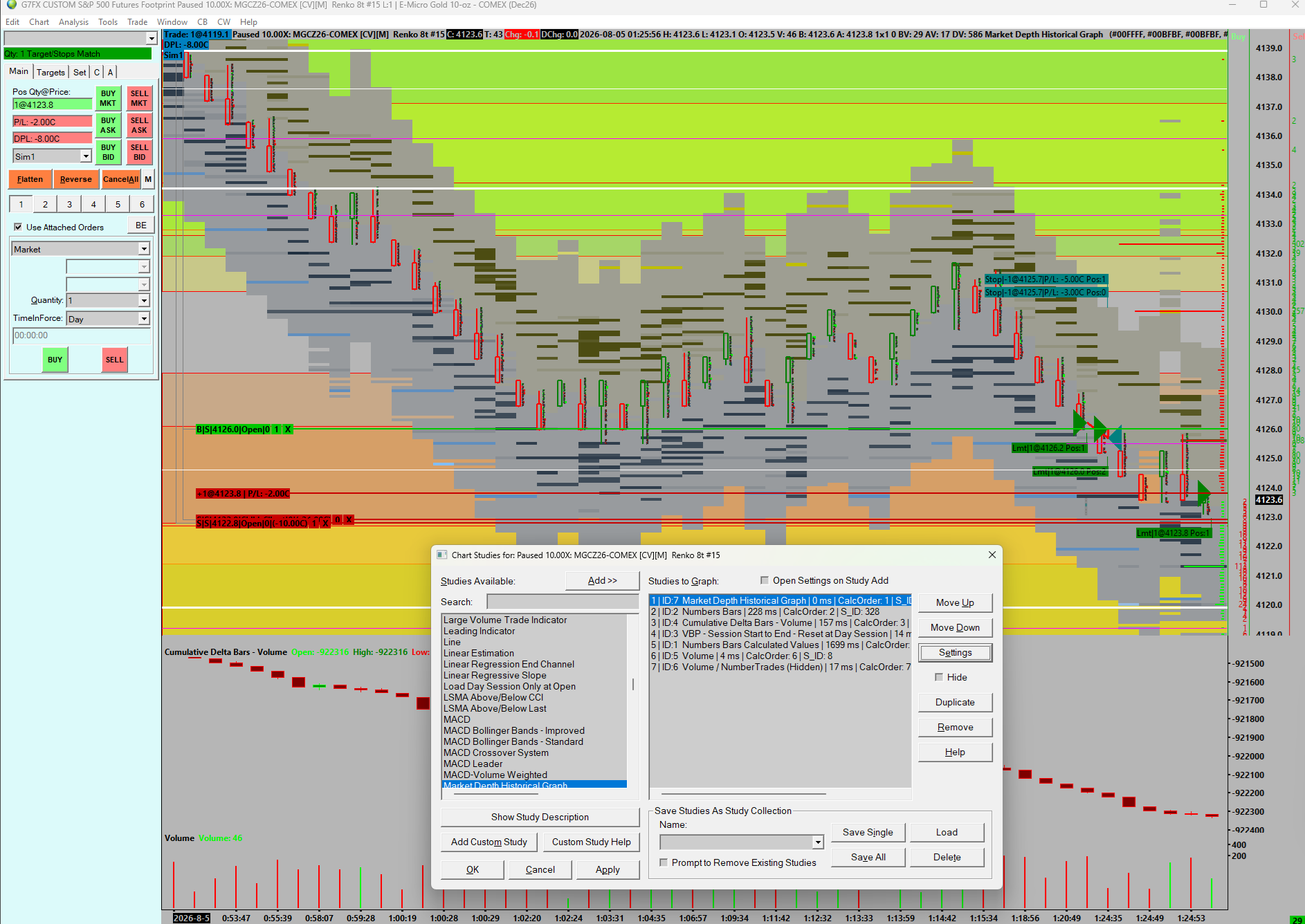Viewport: 1305px width, 924px height.
Task: Open the top-left trade window dropdown
Action: (152, 39)
